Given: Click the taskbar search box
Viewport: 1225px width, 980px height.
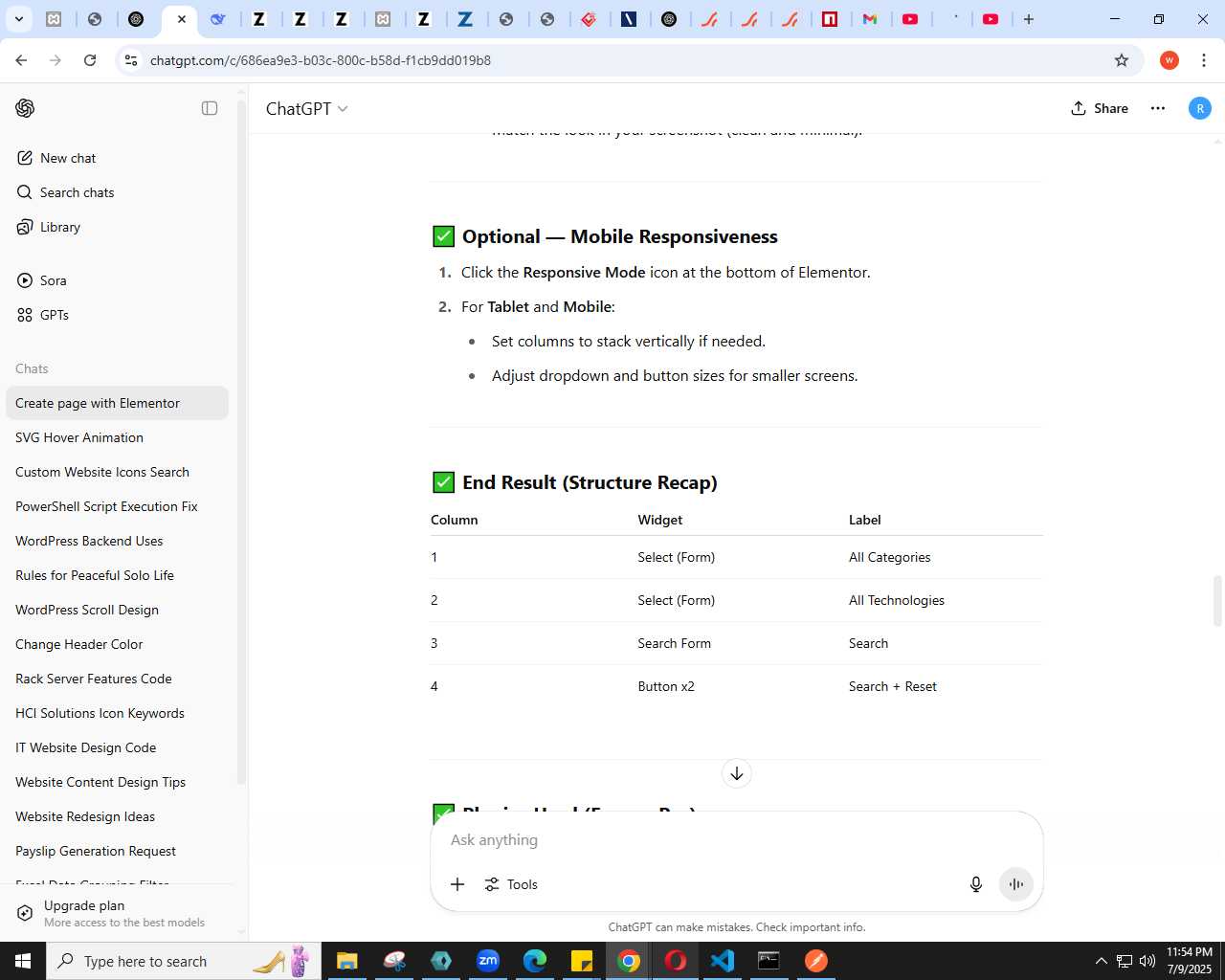Looking at the screenshot, I should point(182,961).
